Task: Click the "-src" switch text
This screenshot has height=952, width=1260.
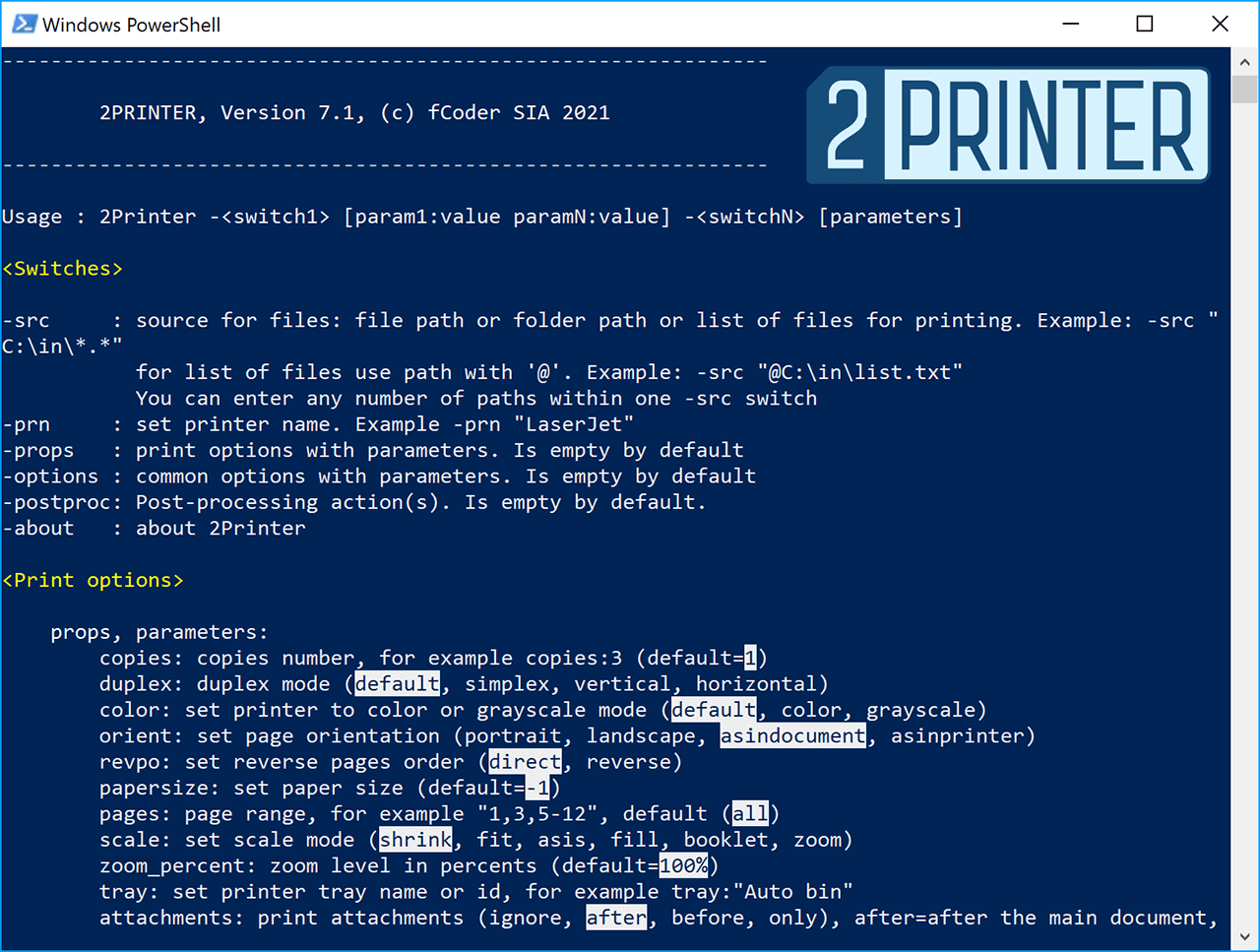Action: (x=26, y=320)
